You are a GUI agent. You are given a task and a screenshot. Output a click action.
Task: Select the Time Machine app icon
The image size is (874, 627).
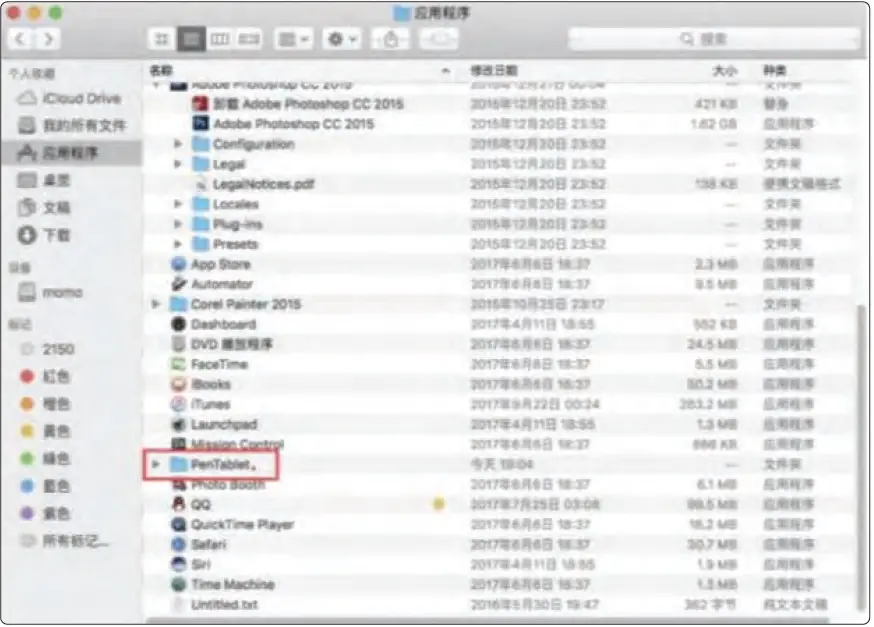[178, 585]
